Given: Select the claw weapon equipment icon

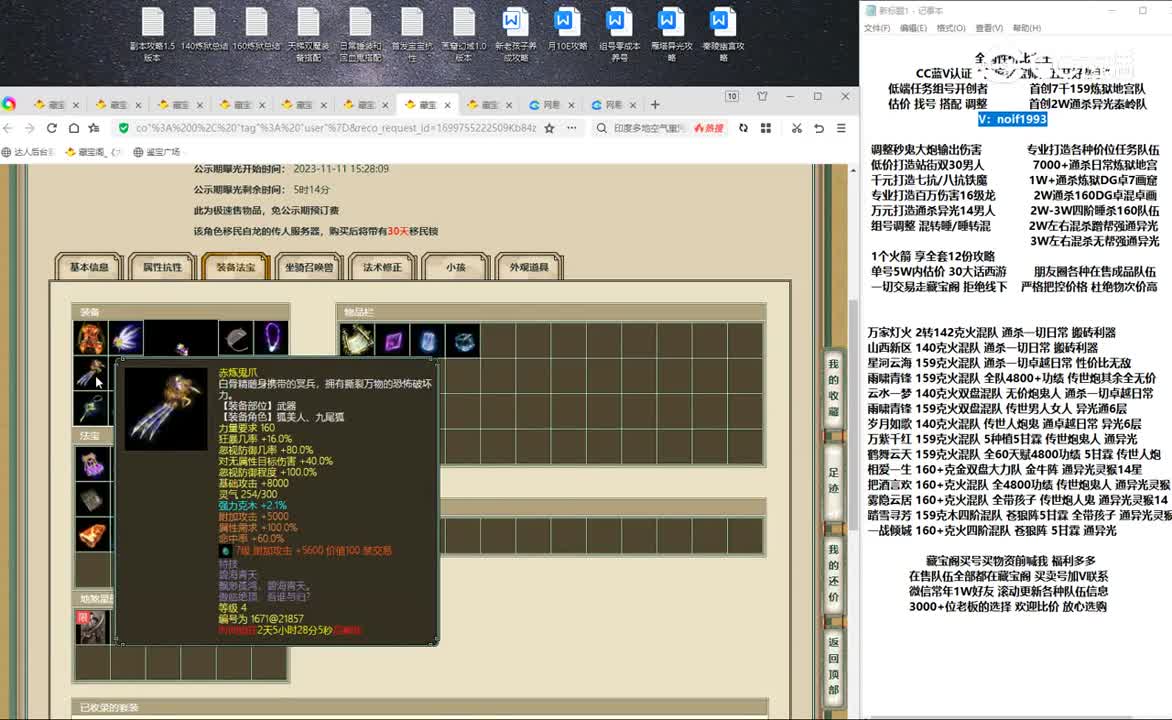Looking at the screenshot, I should point(90,373).
